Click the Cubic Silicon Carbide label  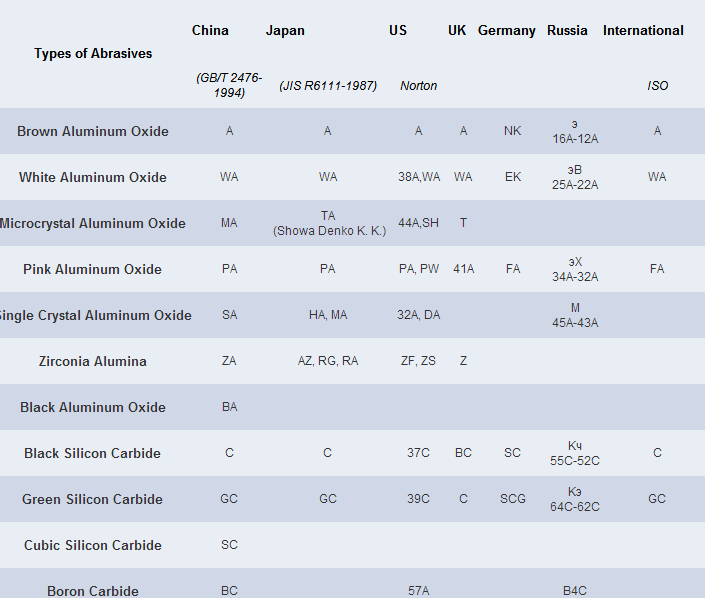[93, 545]
